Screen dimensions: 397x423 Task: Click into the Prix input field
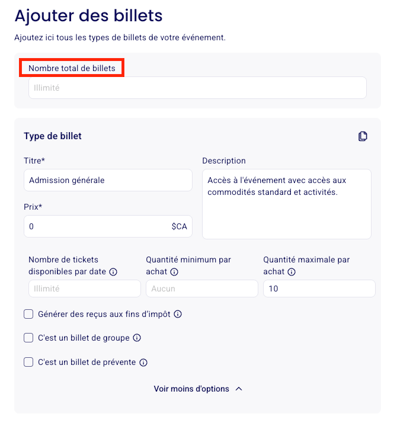[x=108, y=227]
